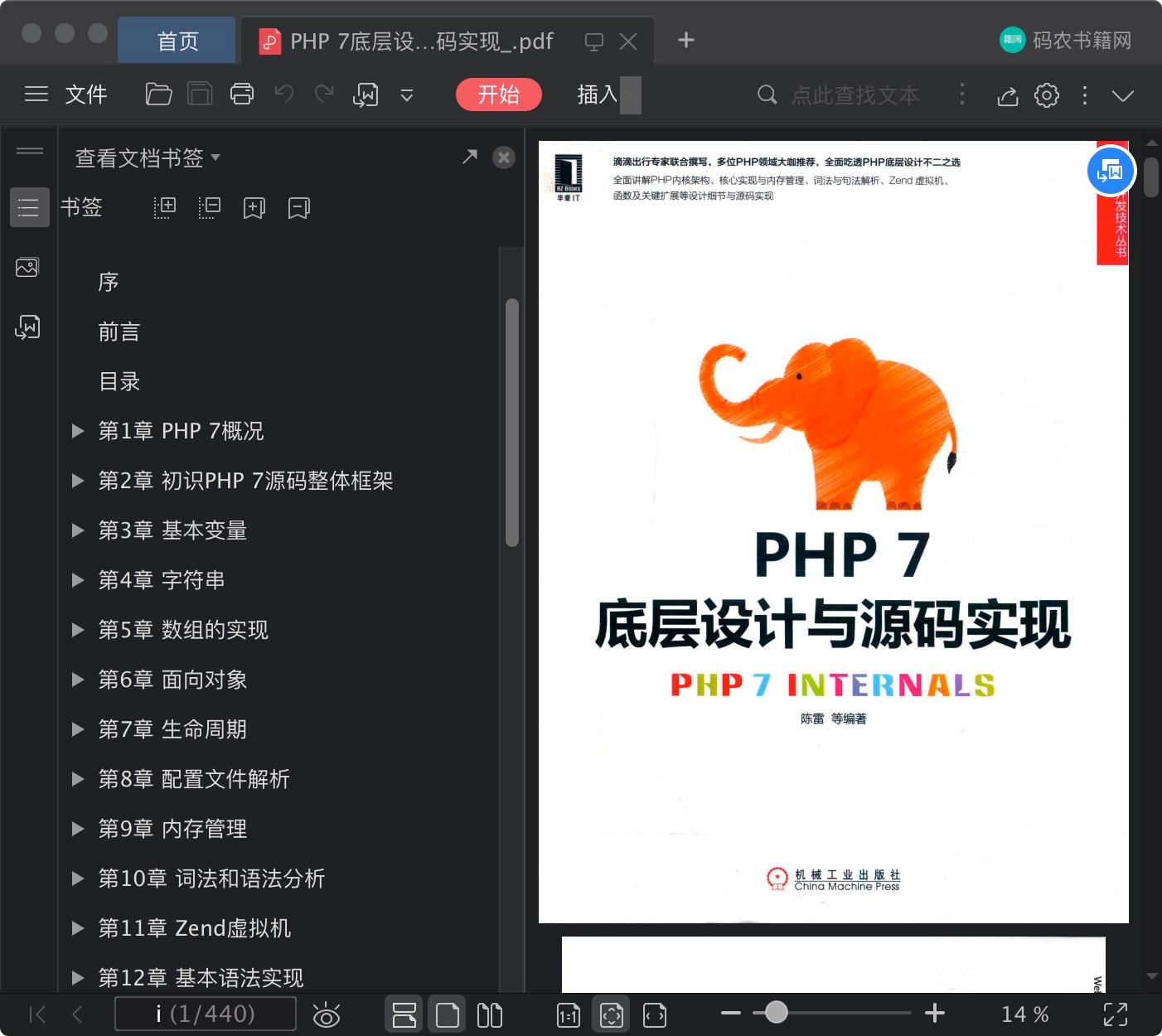Open the 前言 bookmark
Screen dimensions: 1162x1036
click(x=119, y=332)
